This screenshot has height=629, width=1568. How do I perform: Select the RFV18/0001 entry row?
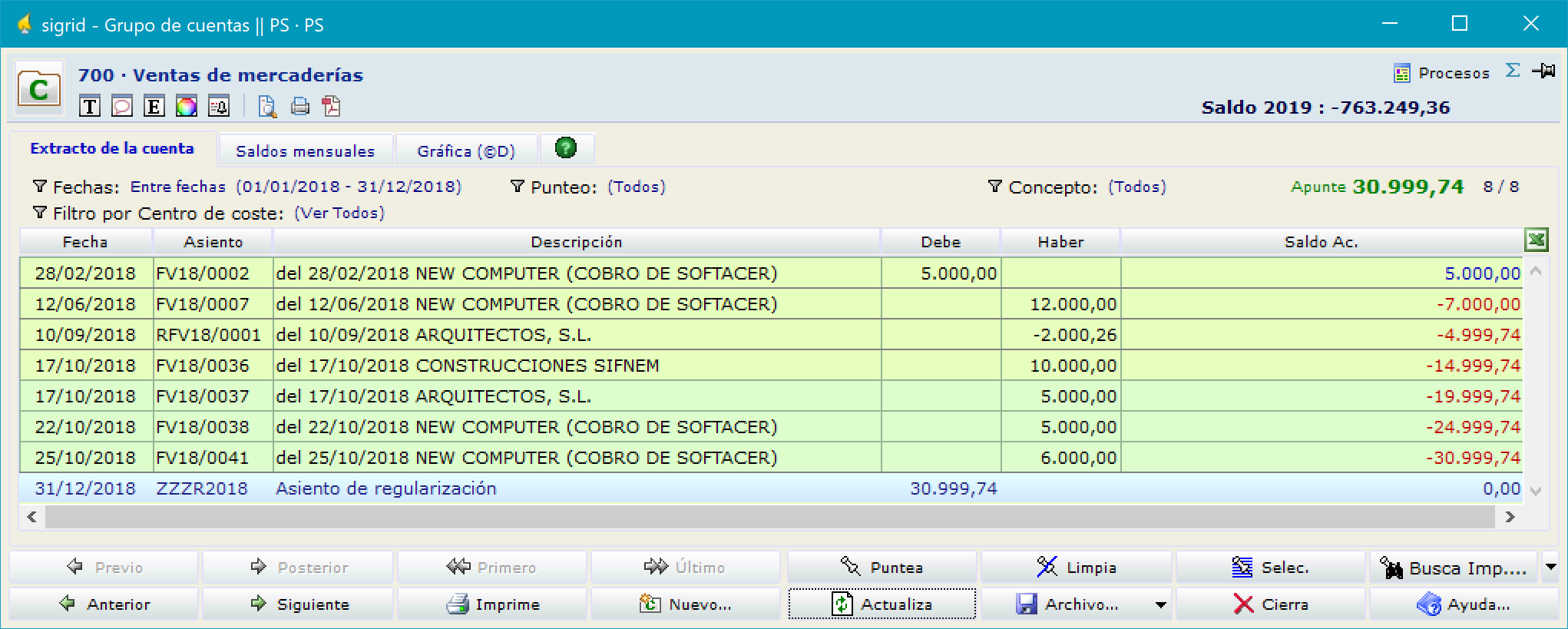[x=771, y=335]
